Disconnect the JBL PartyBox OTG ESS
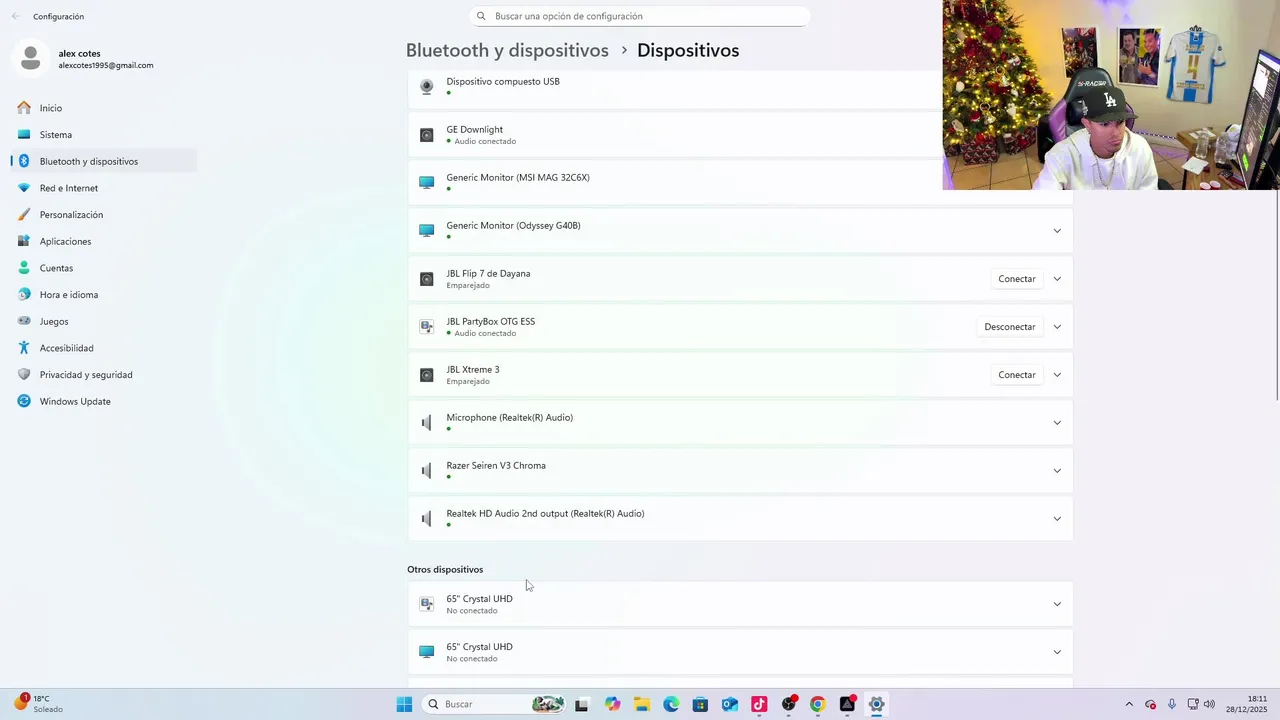The image size is (1280, 720). (x=1009, y=327)
